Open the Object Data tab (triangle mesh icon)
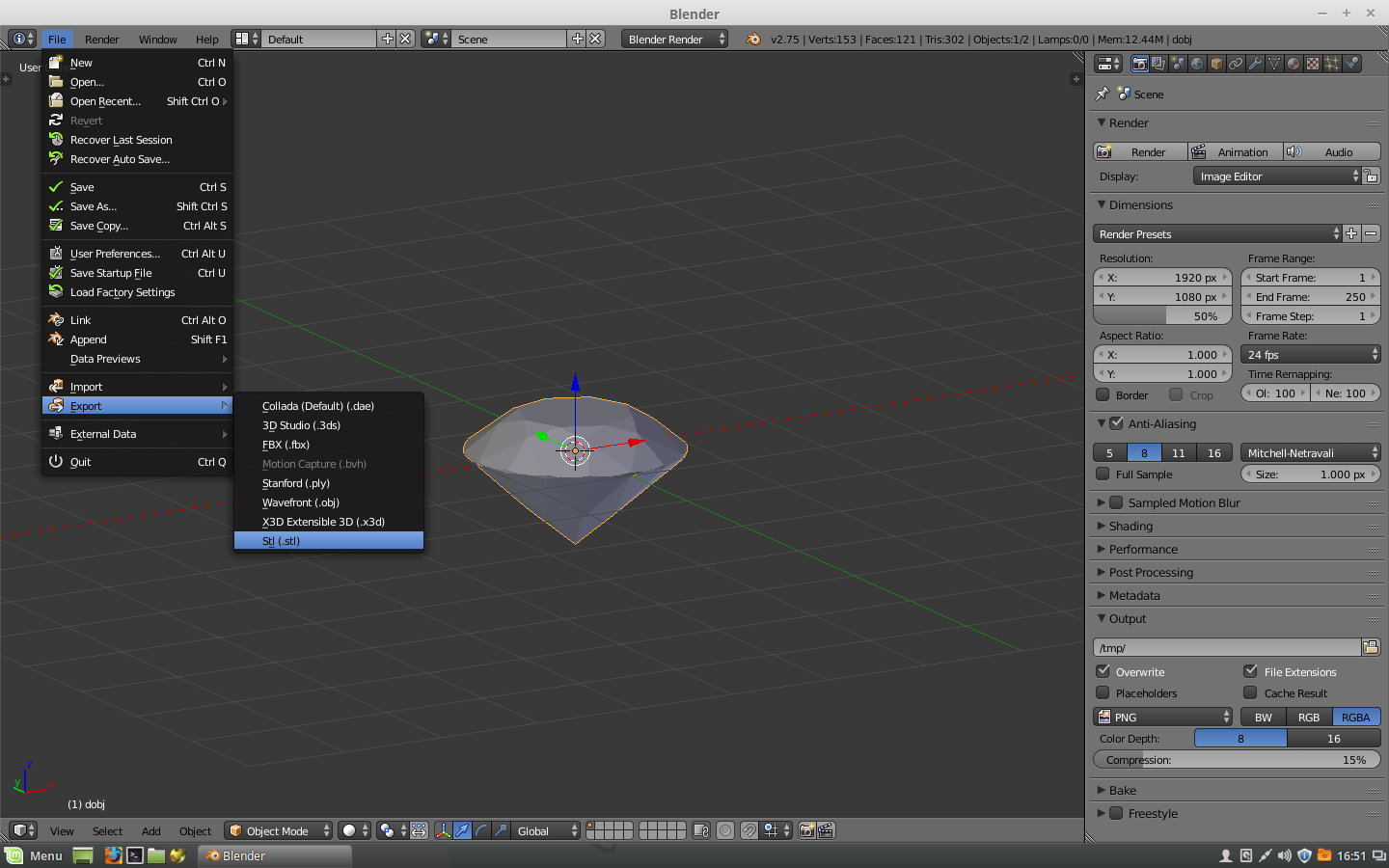 pos(1274,64)
